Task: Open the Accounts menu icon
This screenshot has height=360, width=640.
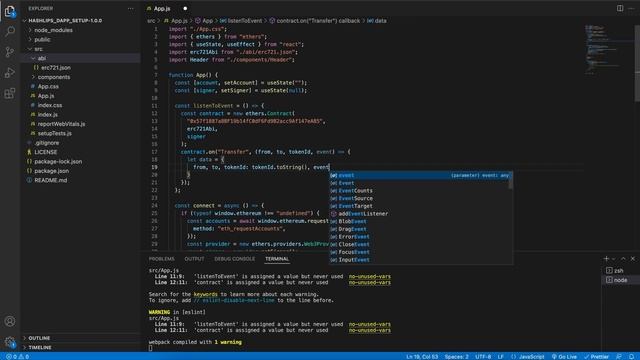Action: click(10, 321)
